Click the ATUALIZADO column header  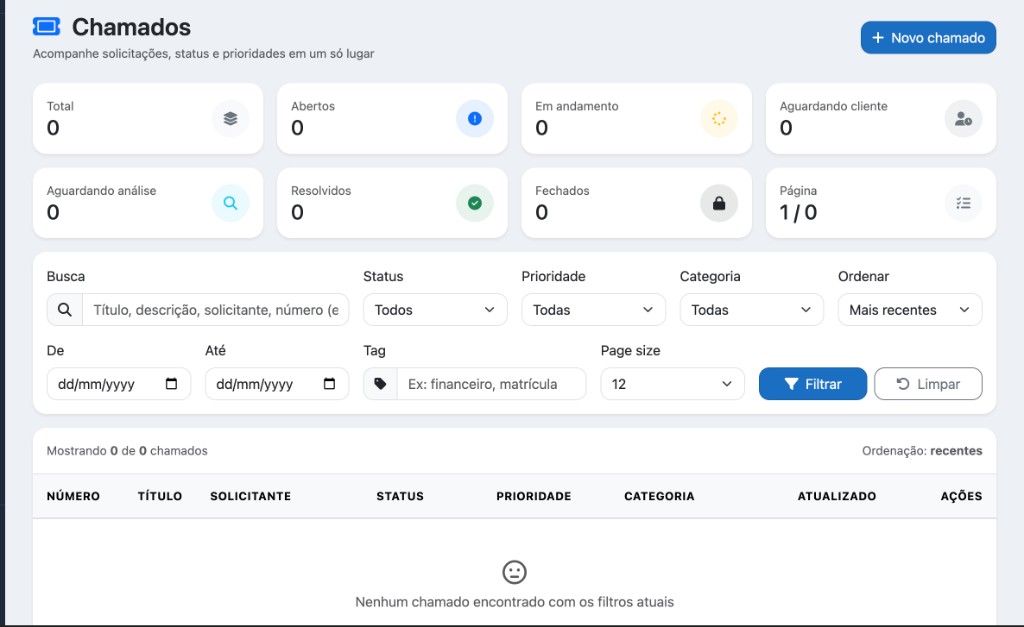point(837,496)
